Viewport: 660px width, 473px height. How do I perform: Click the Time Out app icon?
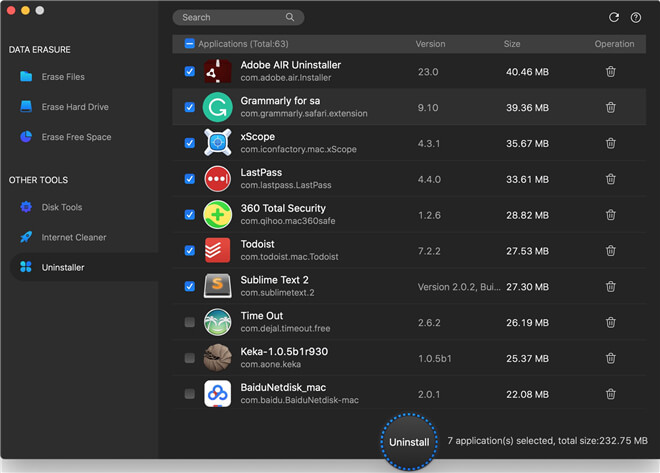[x=218, y=322]
